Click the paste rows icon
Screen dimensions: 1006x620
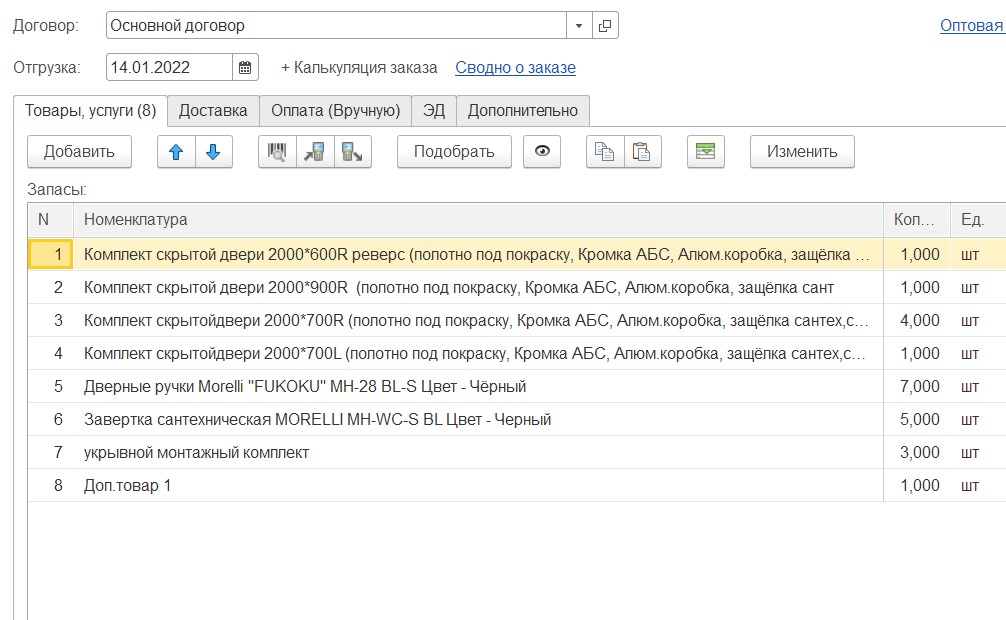642,152
